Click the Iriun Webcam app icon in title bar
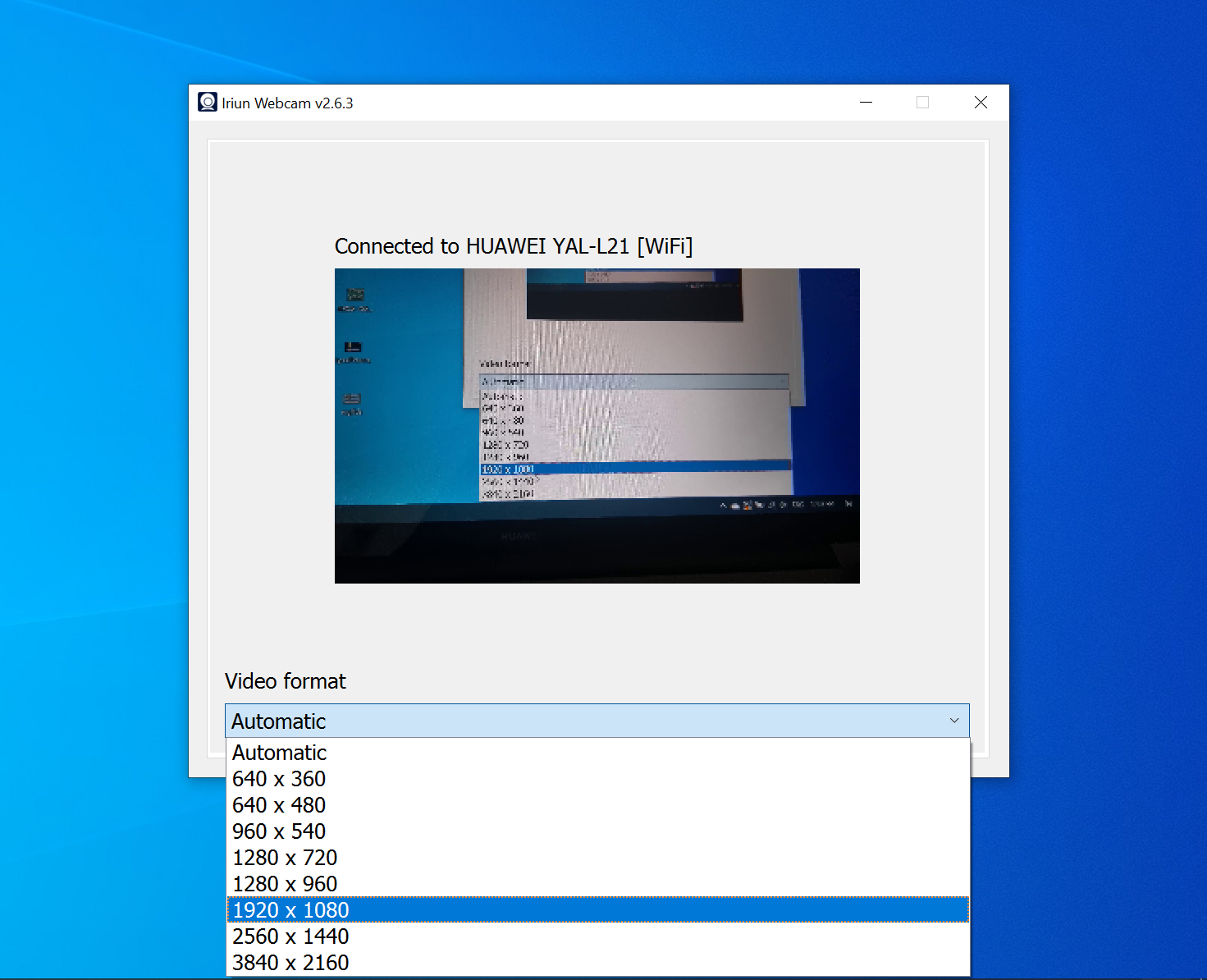The height and width of the screenshot is (980, 1207). coord(208,103)
